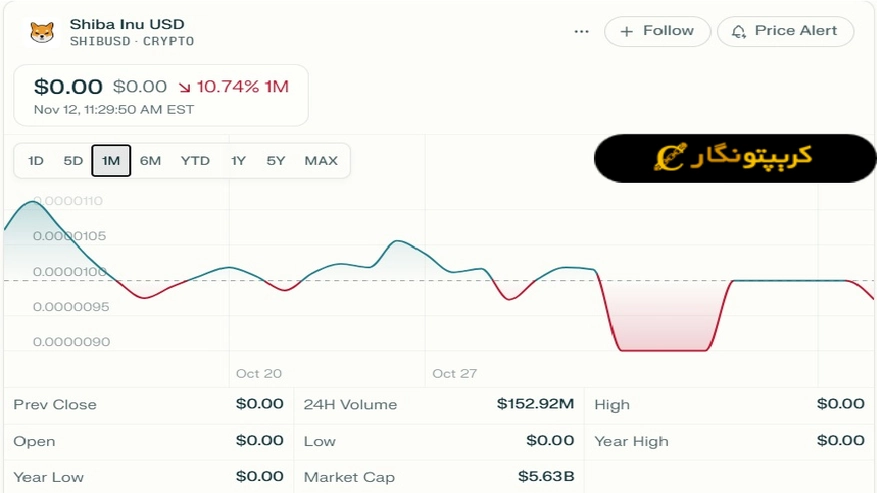Click the Follow button
Image resolution: width=877 pixels, height=493 pixels.
[657, 31]
